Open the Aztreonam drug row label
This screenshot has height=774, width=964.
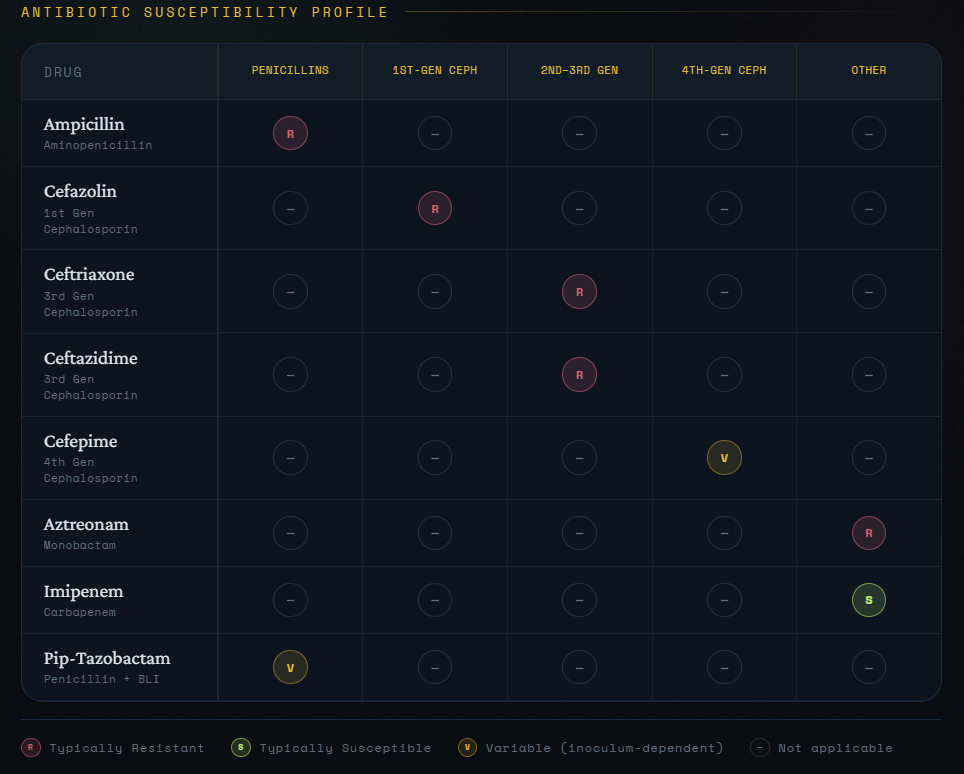[86, 524]
